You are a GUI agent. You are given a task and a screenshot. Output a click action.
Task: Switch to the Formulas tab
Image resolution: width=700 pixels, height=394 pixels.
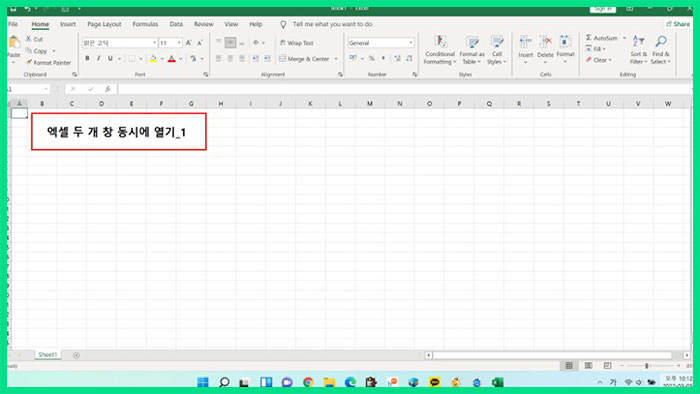click(145, 24)
